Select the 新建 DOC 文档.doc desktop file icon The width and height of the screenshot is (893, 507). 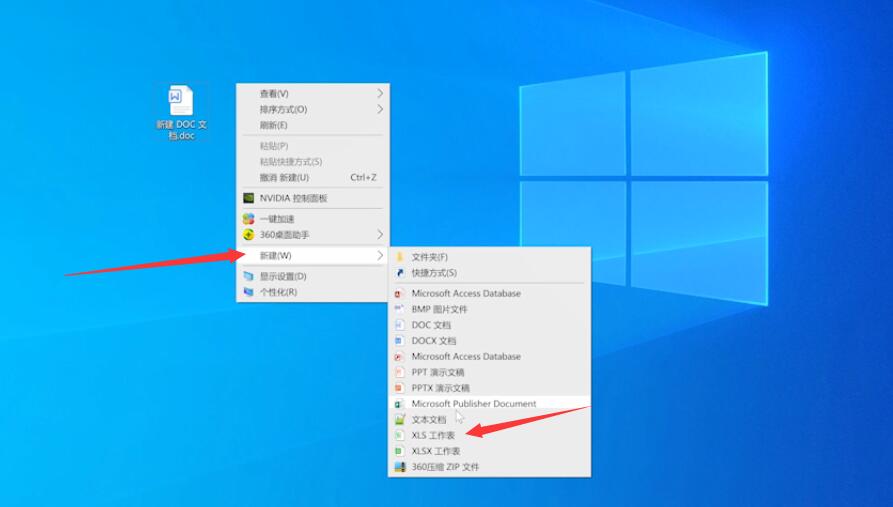181,113
